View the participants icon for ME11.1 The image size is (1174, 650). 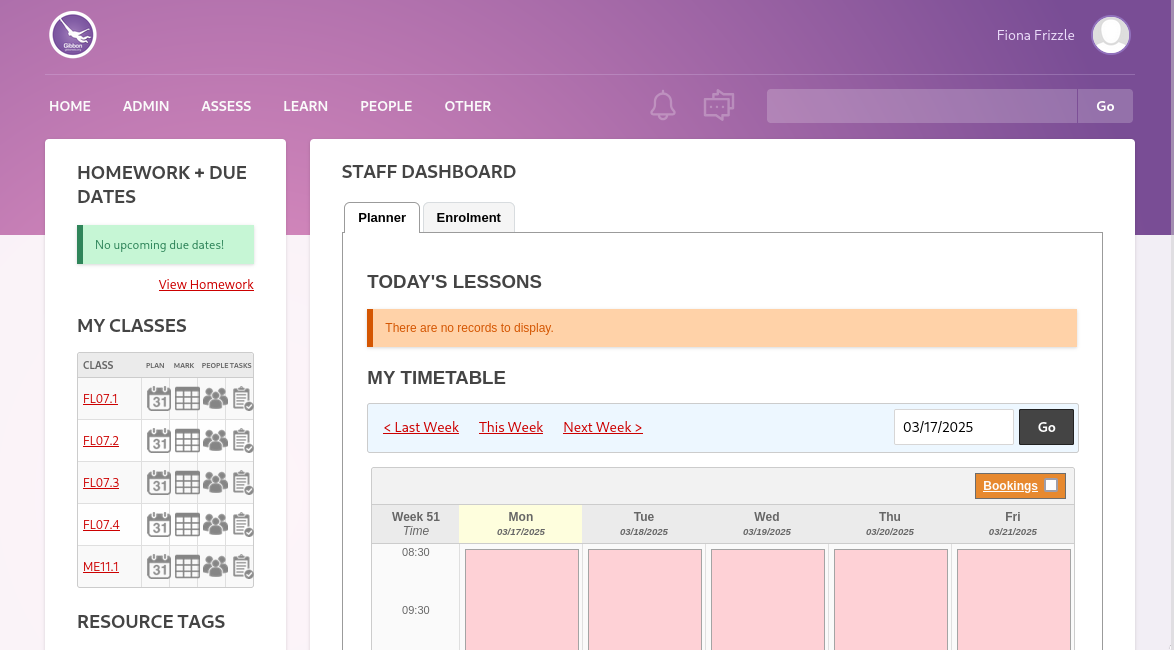click(214, 566)
